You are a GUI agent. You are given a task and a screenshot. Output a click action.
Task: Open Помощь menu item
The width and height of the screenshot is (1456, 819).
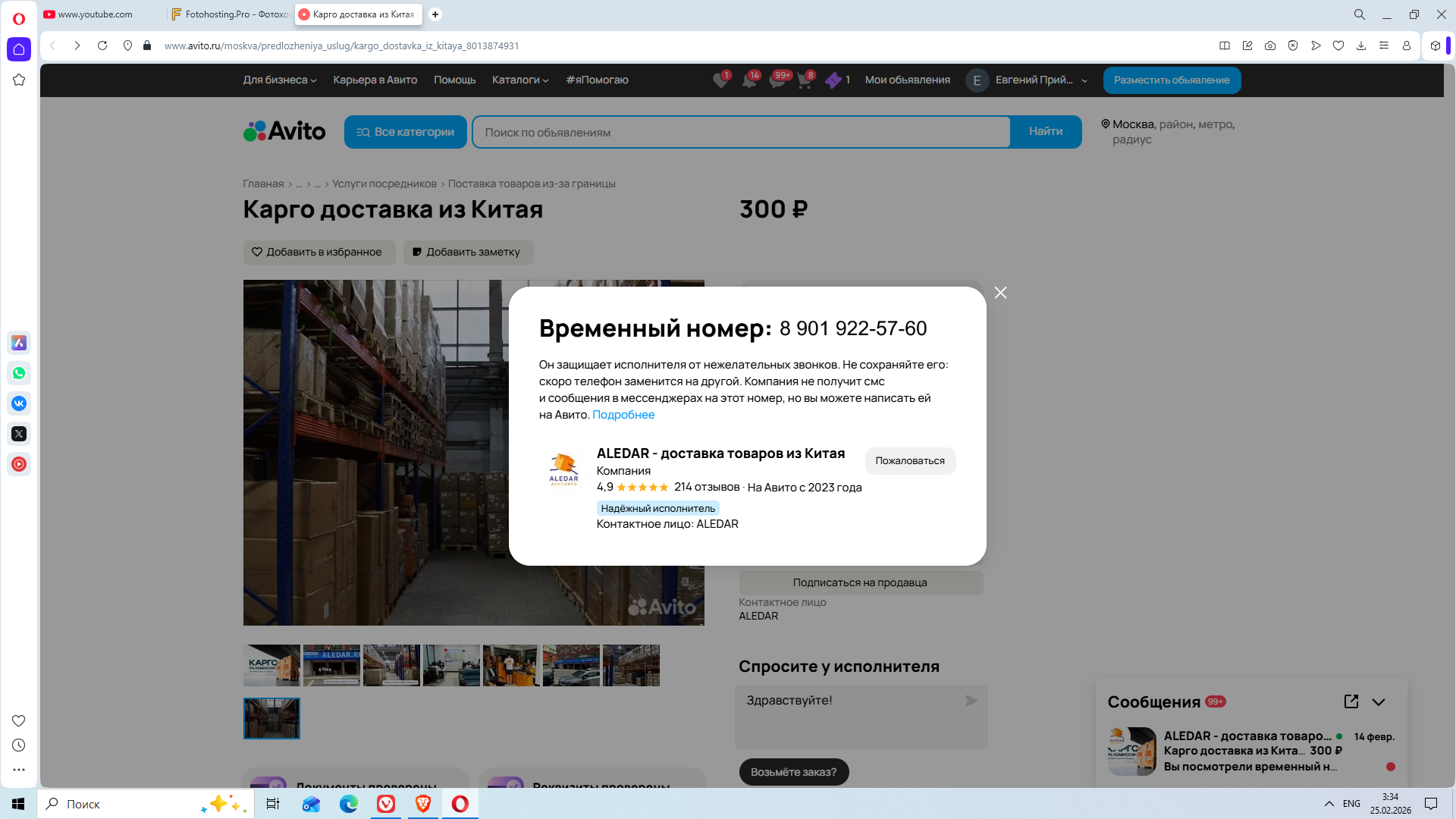(454, 80)
